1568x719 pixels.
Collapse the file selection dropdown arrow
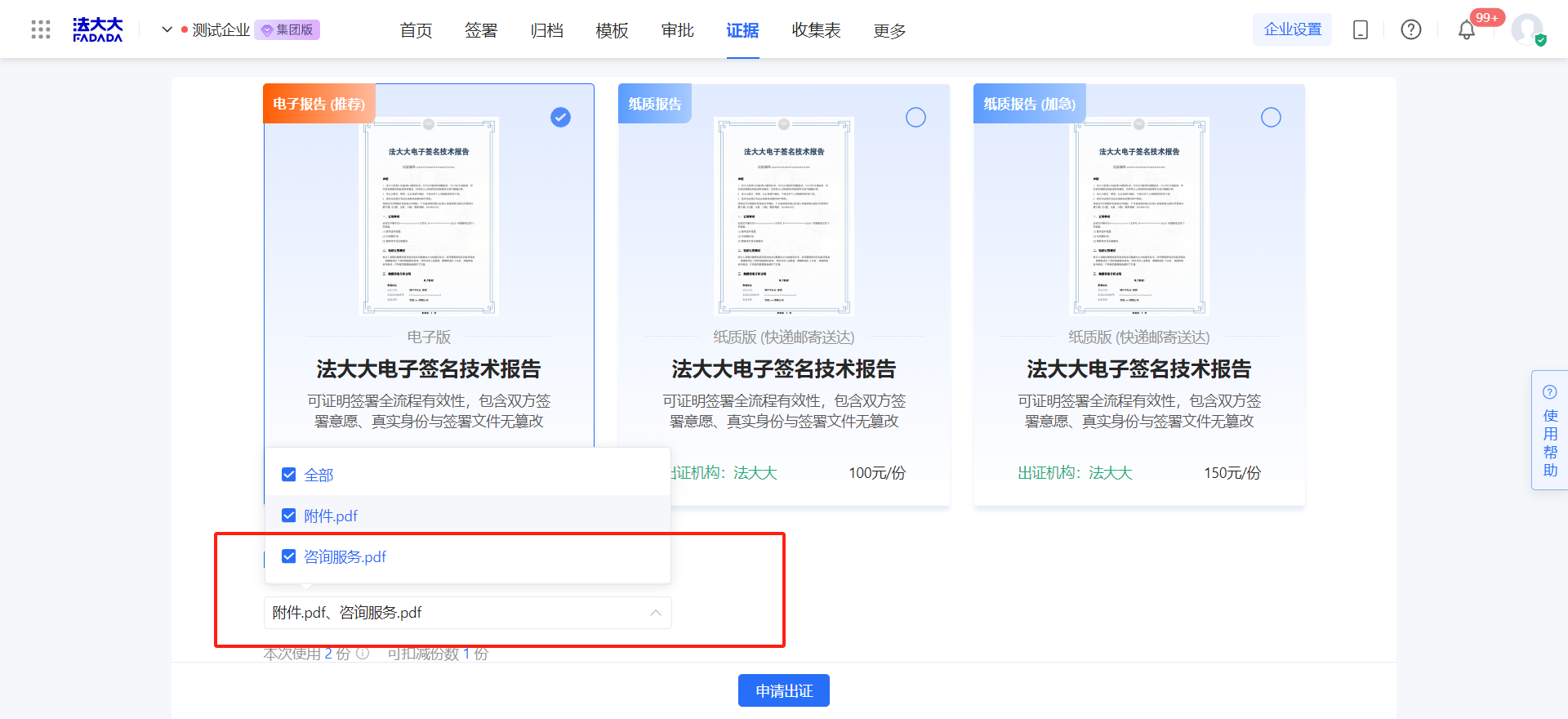point(656,613)
